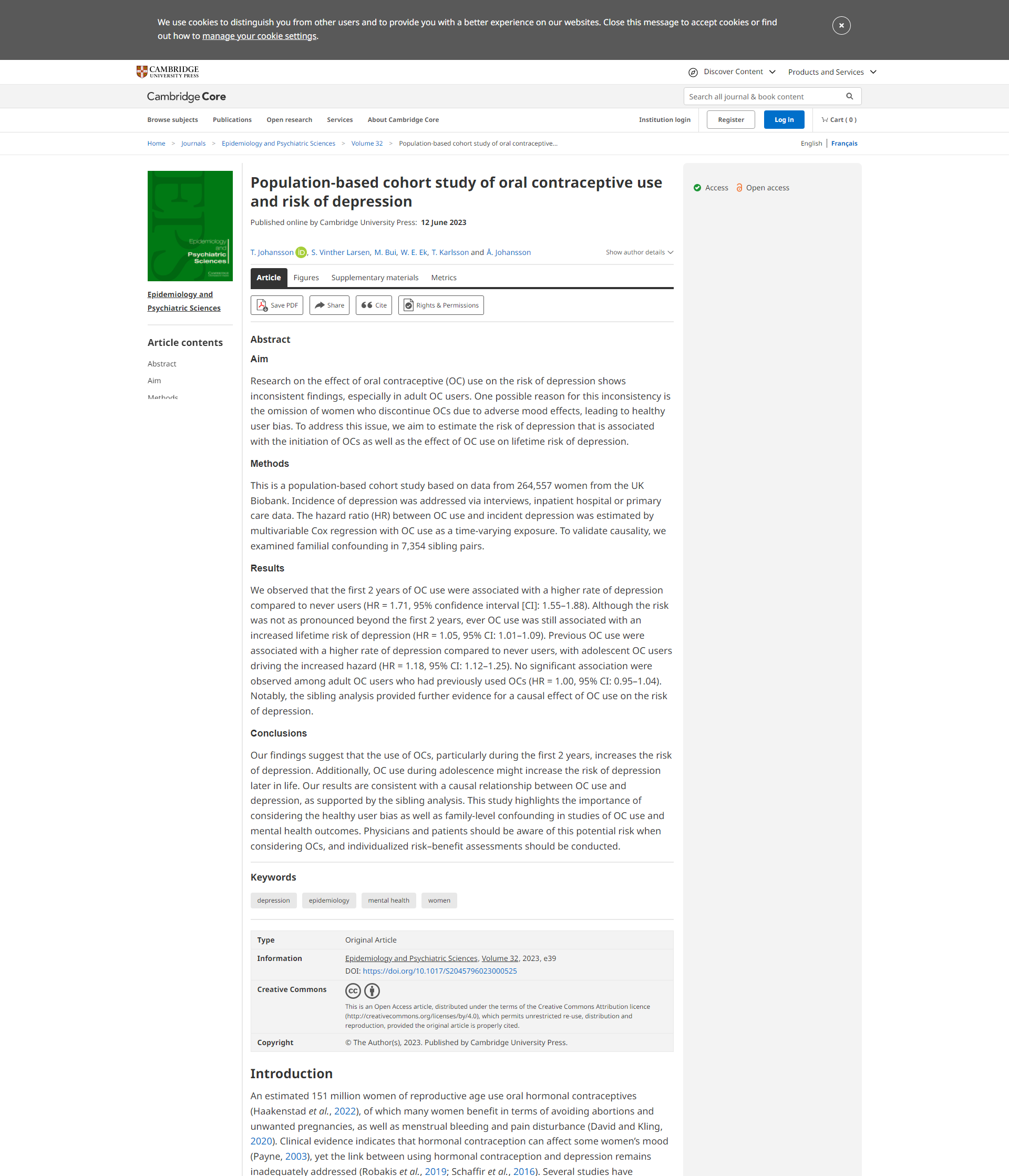Click the Open access padlock icon
The width and height of the screenshot is (1009, 1176).
tap(739, 188)
